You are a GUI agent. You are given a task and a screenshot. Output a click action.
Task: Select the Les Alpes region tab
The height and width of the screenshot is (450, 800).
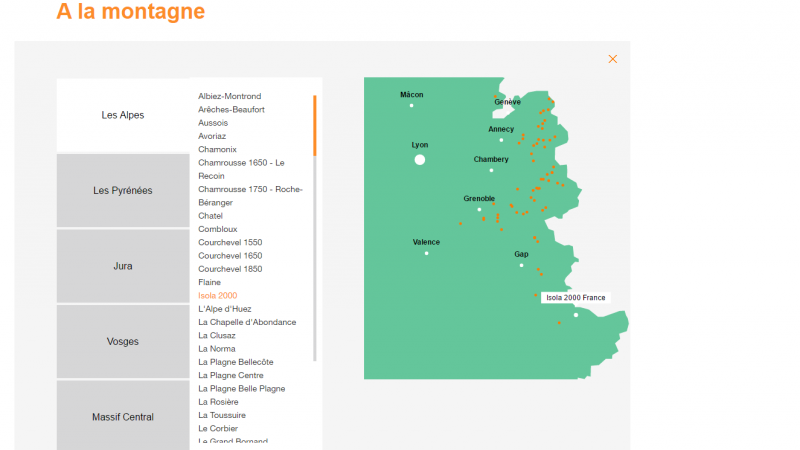[123, 115]
